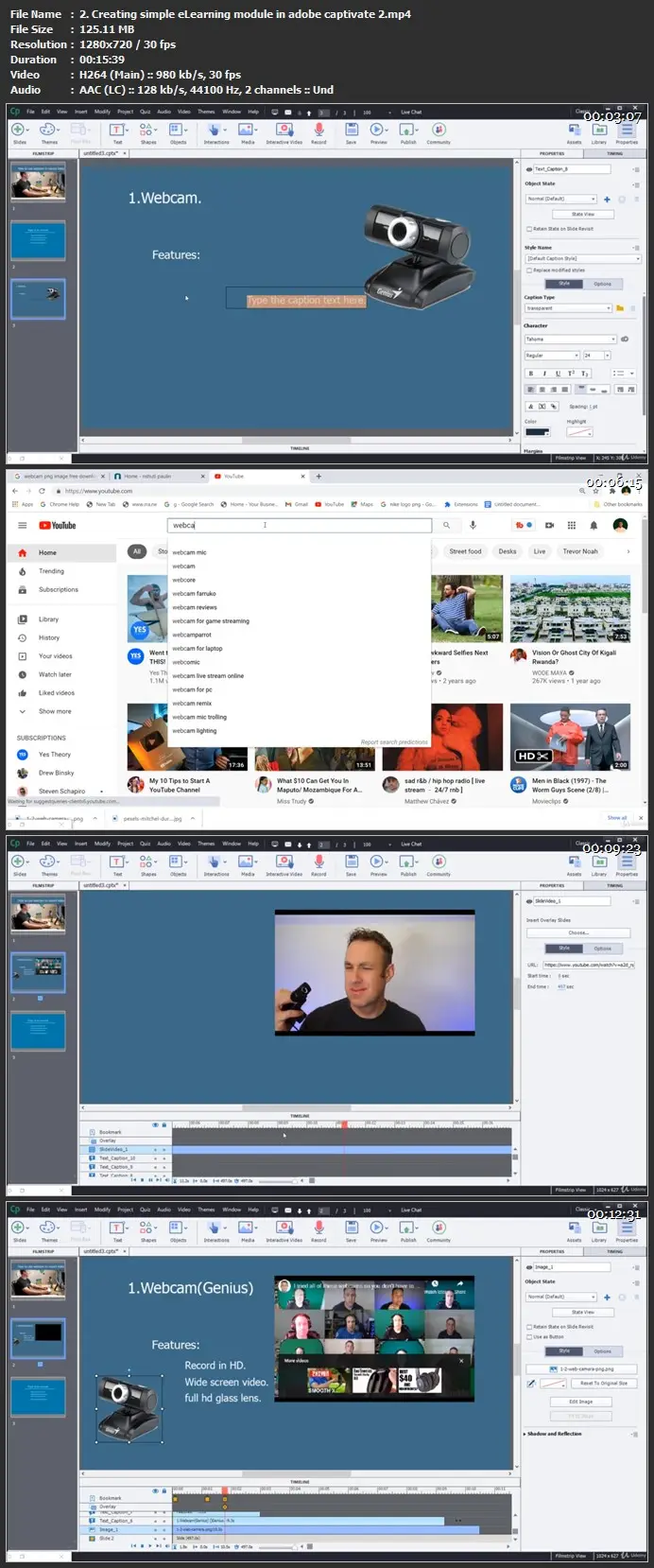Image resolution: width=654 pixels, height=1568 pixels.
Task: Open YouTube notifications bell
Action: [594, 525]
